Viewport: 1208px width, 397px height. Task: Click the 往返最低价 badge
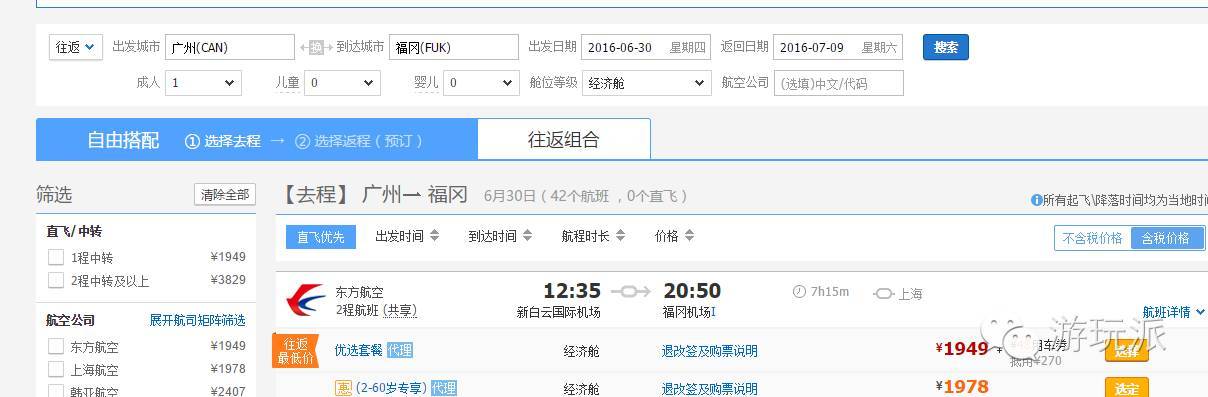pyautogui.click(x=295, y=351)
